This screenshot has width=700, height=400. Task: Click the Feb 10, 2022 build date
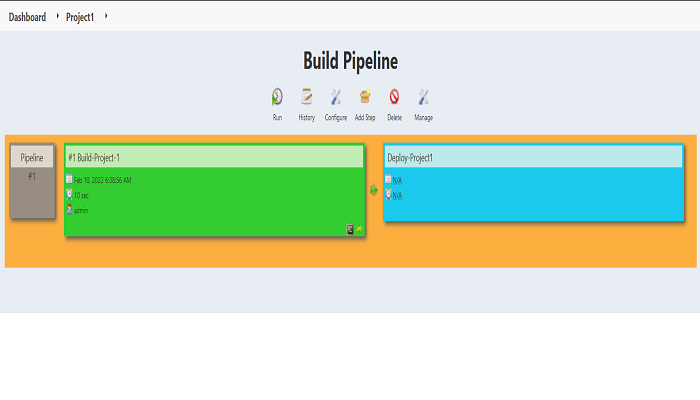[x=103, y=180]
